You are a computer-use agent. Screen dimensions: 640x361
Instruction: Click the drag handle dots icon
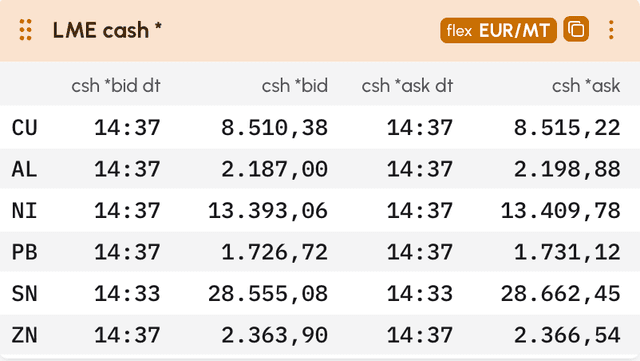pyautogui.click(x=25, y=30)
